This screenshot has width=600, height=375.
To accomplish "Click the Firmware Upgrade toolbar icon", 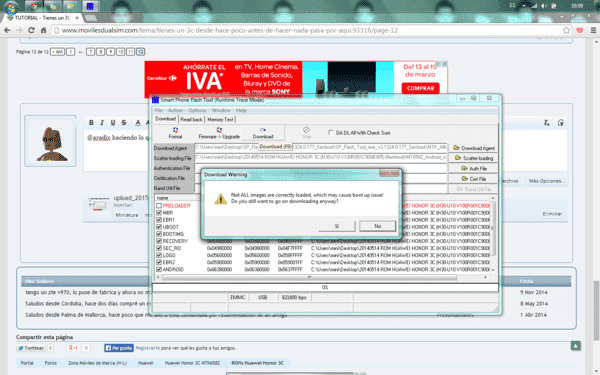I will [x=219, y=133].
